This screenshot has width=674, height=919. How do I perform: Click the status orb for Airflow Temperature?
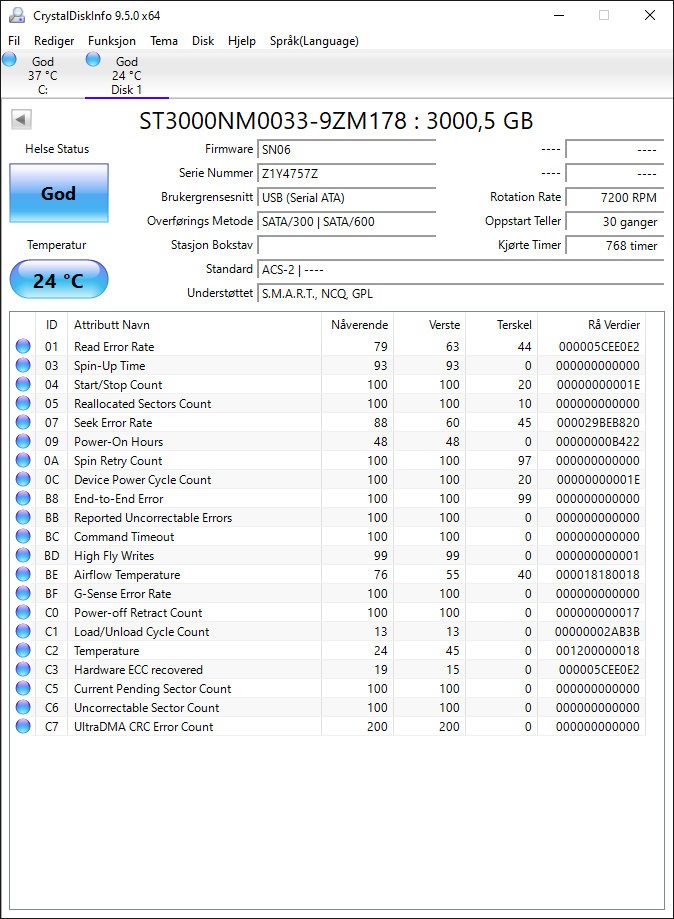pyautogui.click(x=23, y=574)
